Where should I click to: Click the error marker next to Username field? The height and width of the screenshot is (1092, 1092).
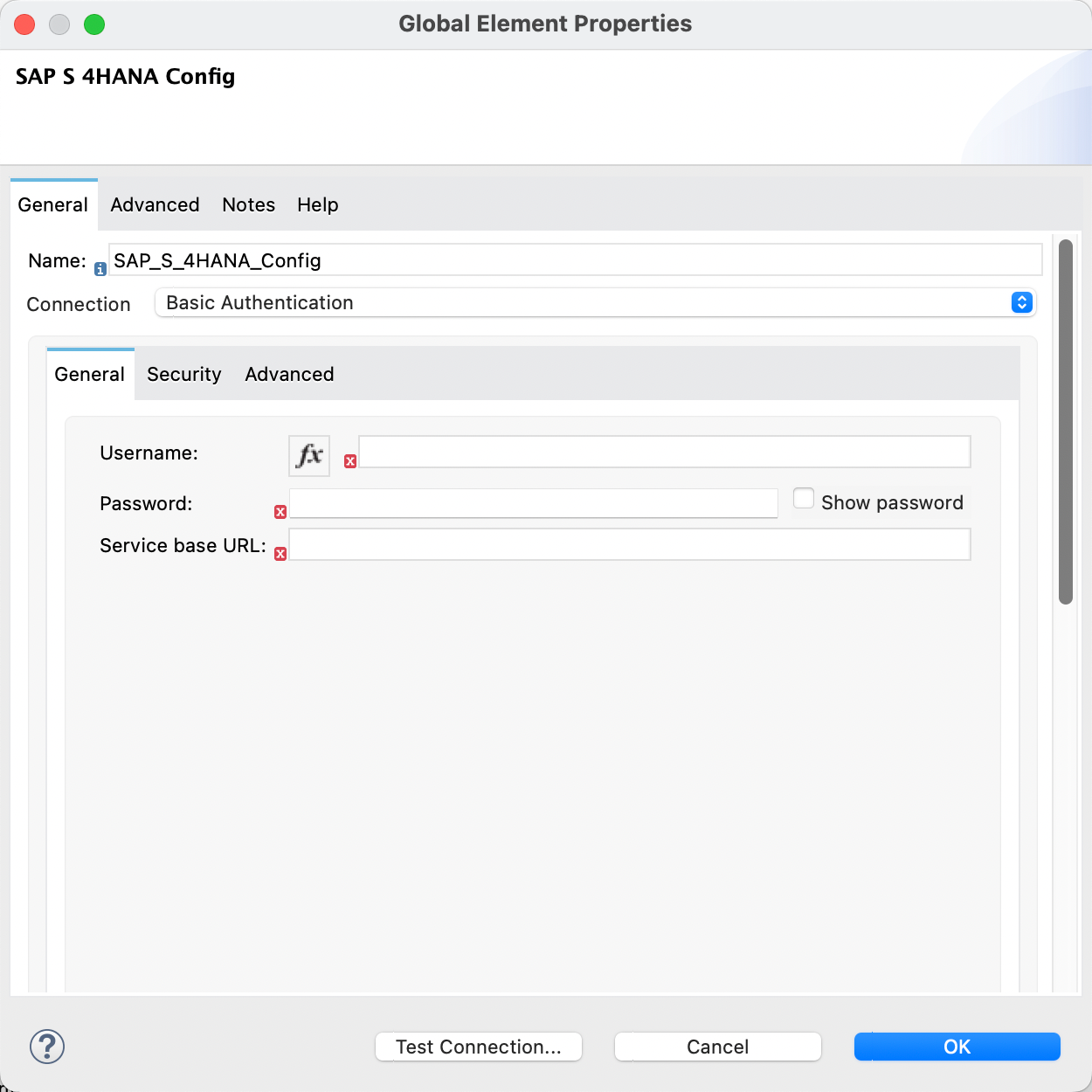(x=350, y=461)
